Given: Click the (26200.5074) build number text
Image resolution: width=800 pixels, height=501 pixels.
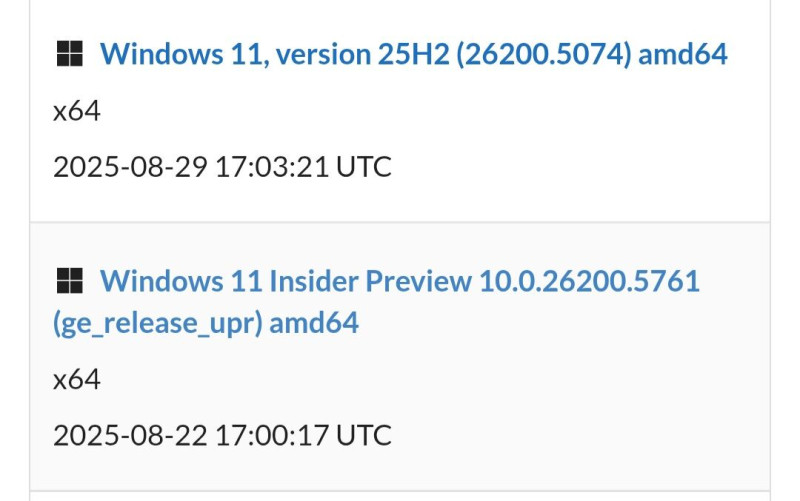Looking at the screenshot, I should click(x=543, y=54).
